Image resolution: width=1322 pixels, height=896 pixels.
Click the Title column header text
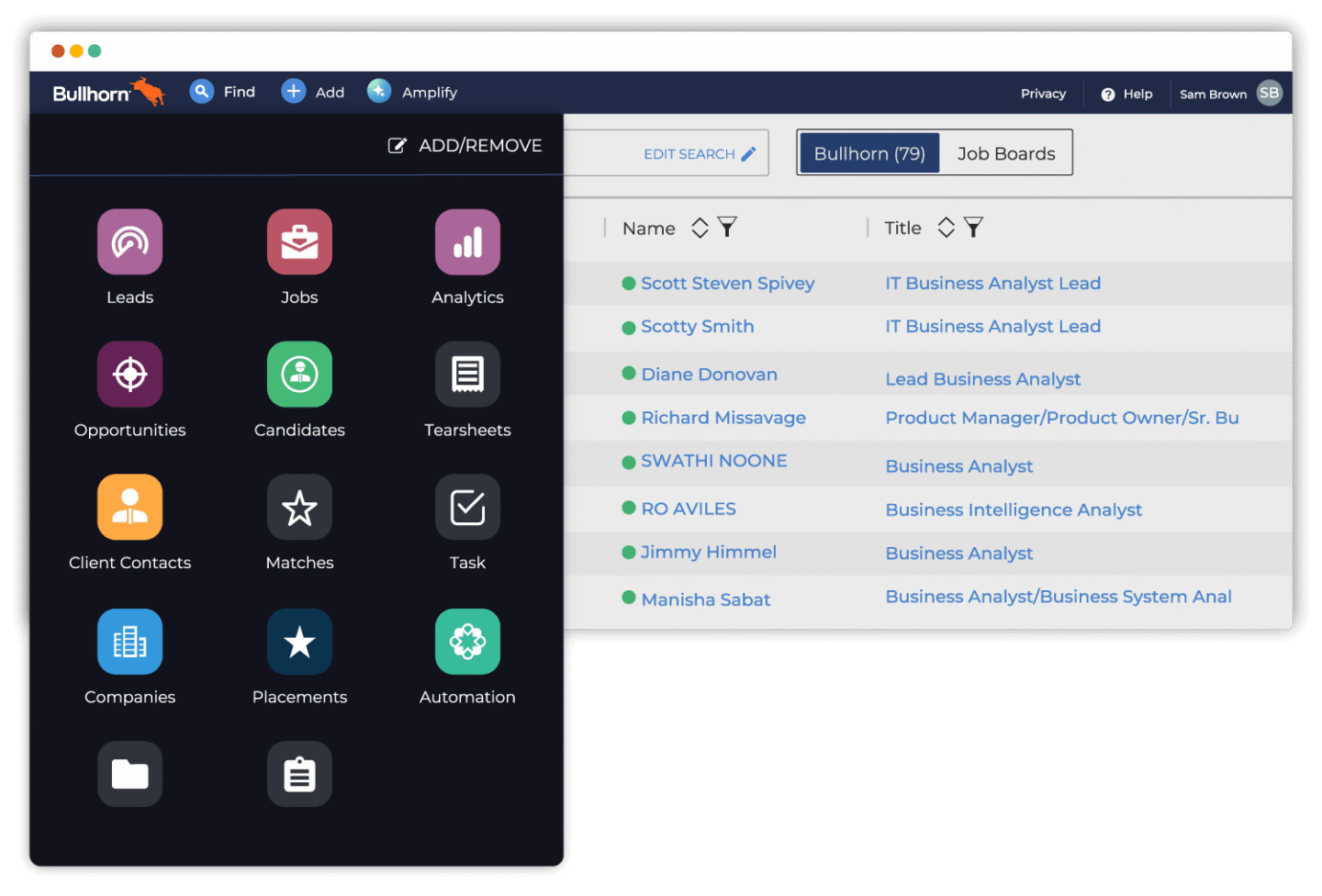click(902, 228)
